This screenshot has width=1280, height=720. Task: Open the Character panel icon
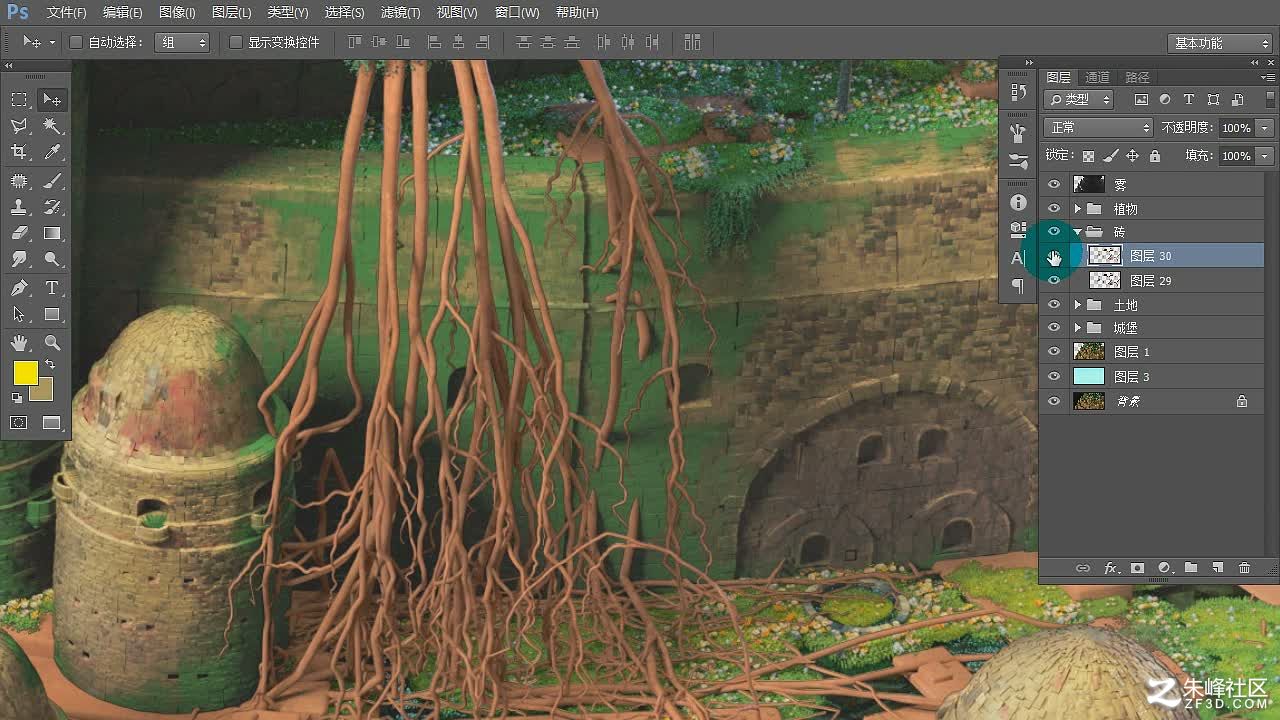(1018, 258)
